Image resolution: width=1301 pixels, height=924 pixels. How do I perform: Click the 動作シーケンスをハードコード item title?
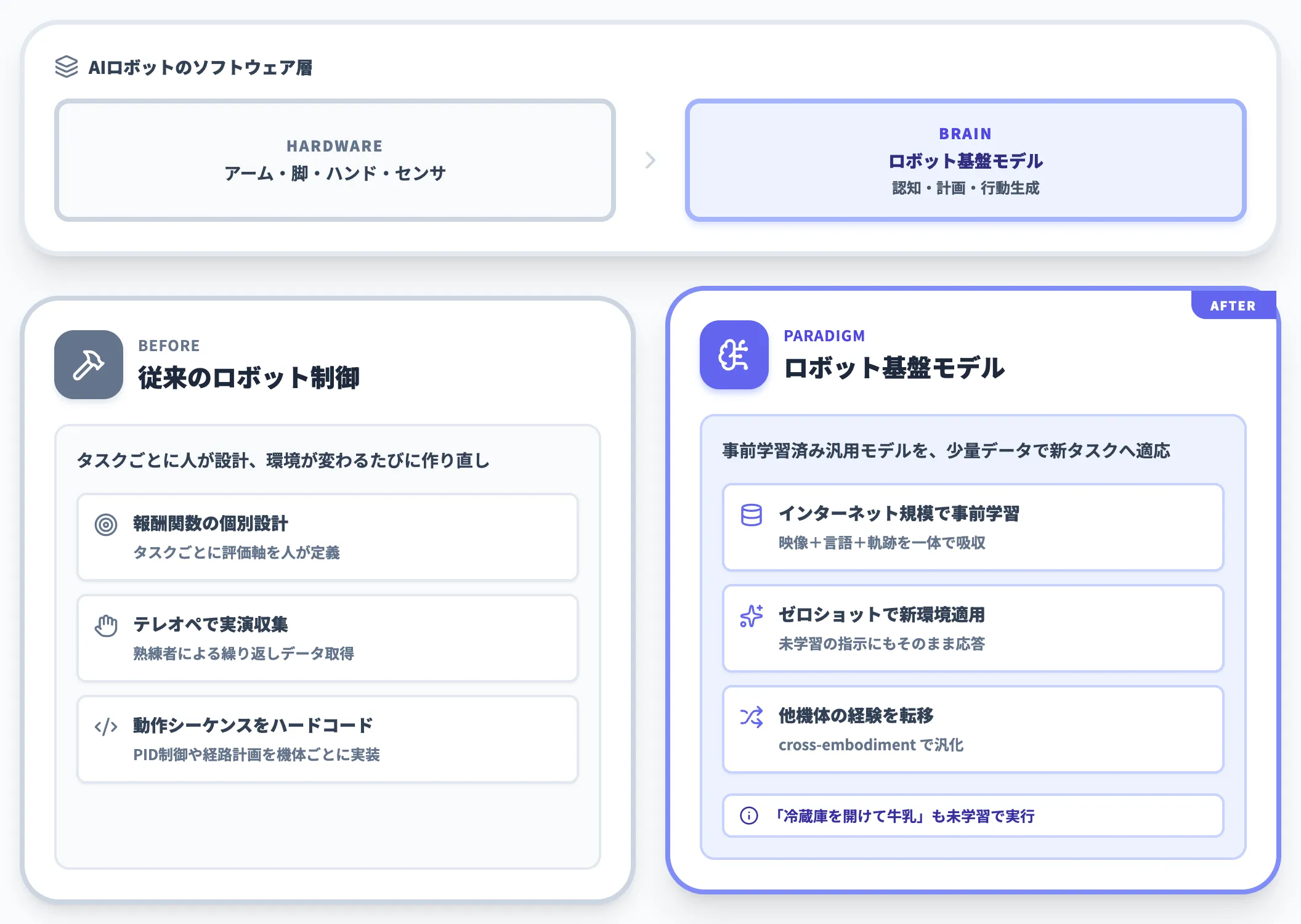click(x=253, y=726)
